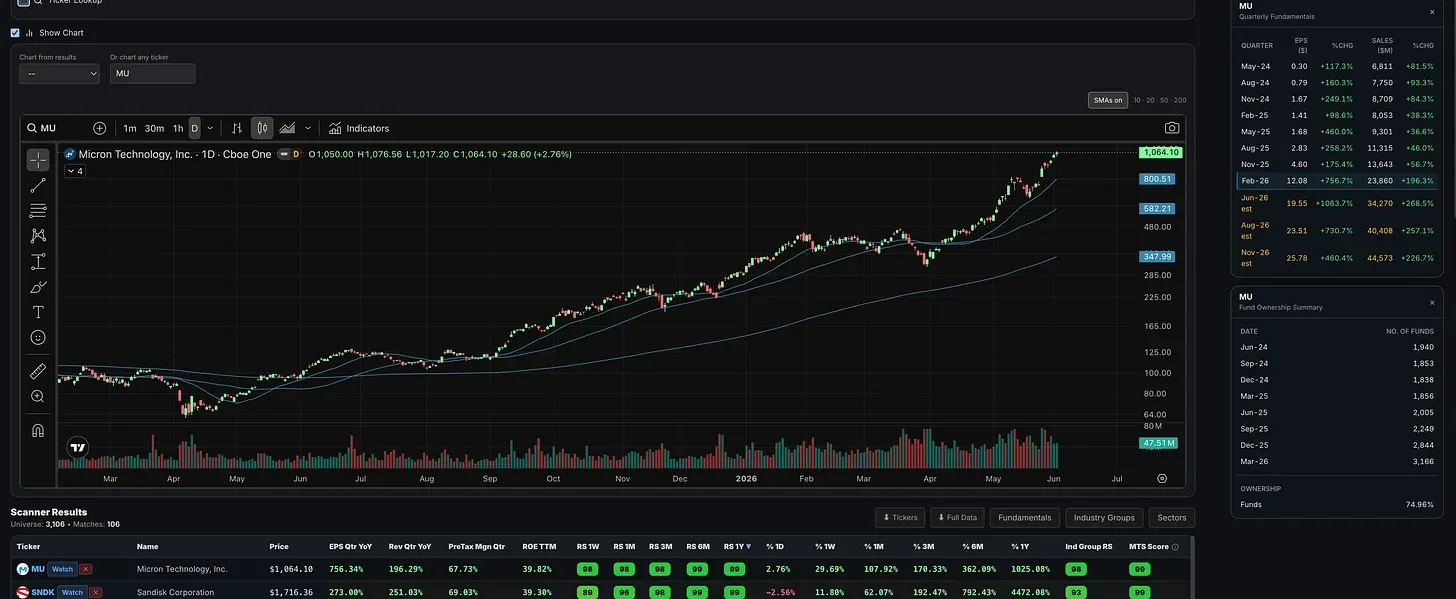Sort by RS 1Y column
Viewport: 1456px width, 599px height.
point(737,546)
